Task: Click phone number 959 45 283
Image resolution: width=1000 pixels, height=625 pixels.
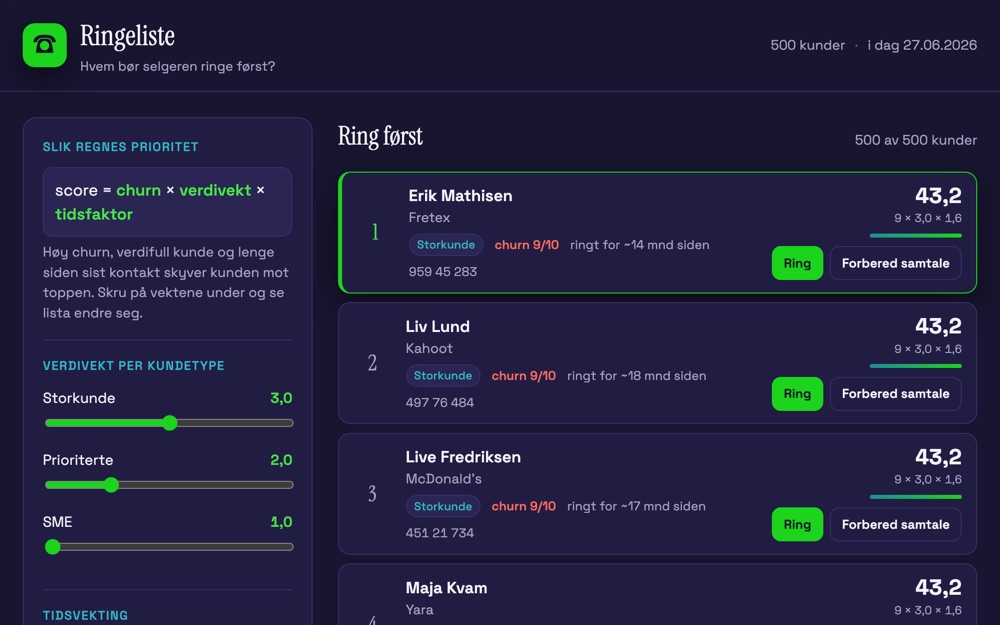Action: click(443, 272)
